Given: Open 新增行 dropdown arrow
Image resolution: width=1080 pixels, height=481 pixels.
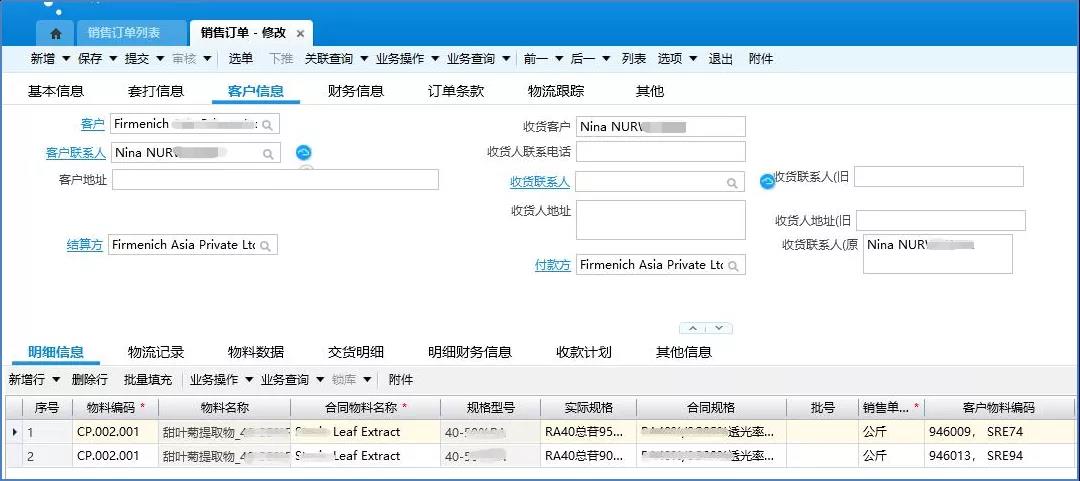Looking at the screenshot, I should coord(56,380).
